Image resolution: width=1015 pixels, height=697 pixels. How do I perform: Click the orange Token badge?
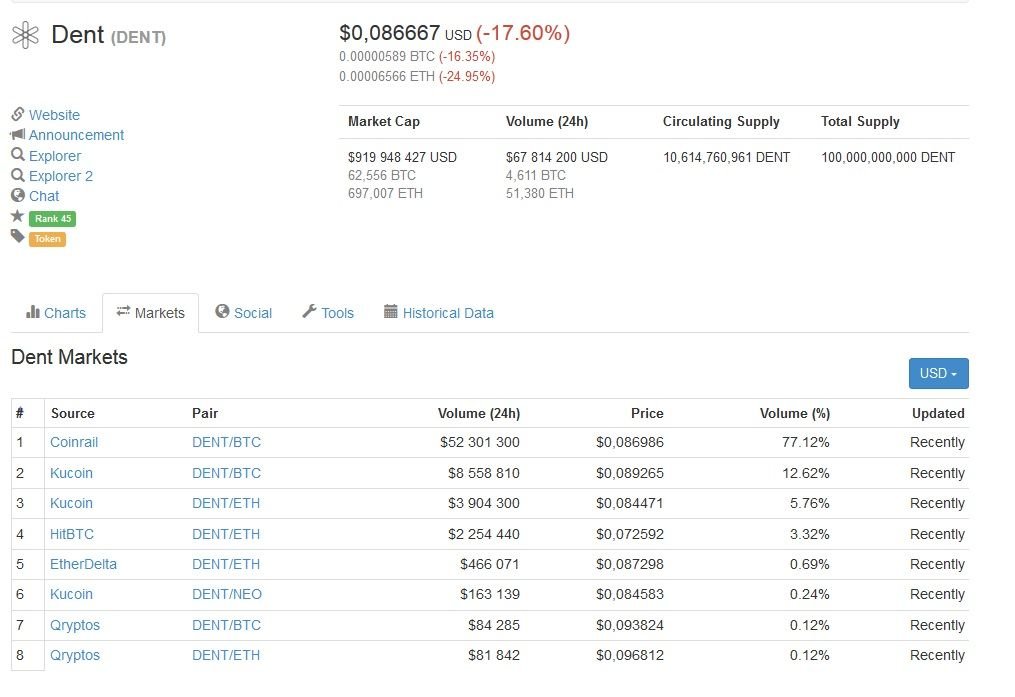click(47, 239)
